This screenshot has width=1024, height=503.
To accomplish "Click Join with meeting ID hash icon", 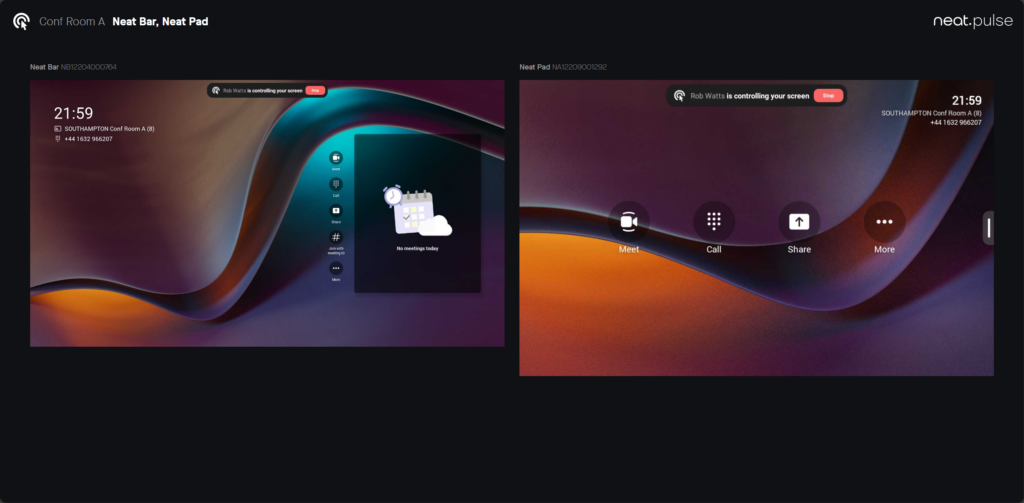I will click(336, 237).
